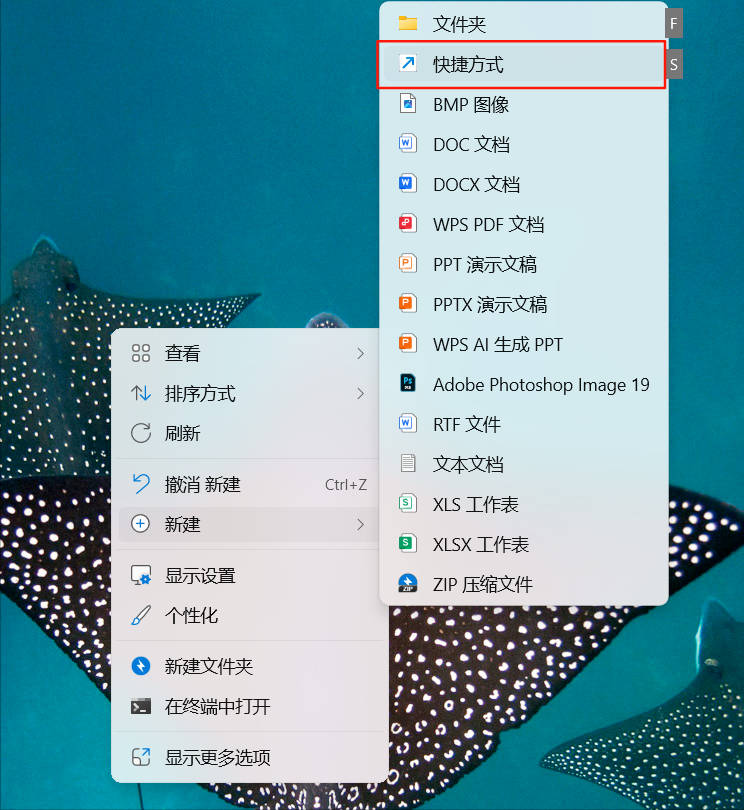744x810 pixels.
Task: Click the shortcut arrow icon beside 快捷方式
Action: [x=408, y=64]
